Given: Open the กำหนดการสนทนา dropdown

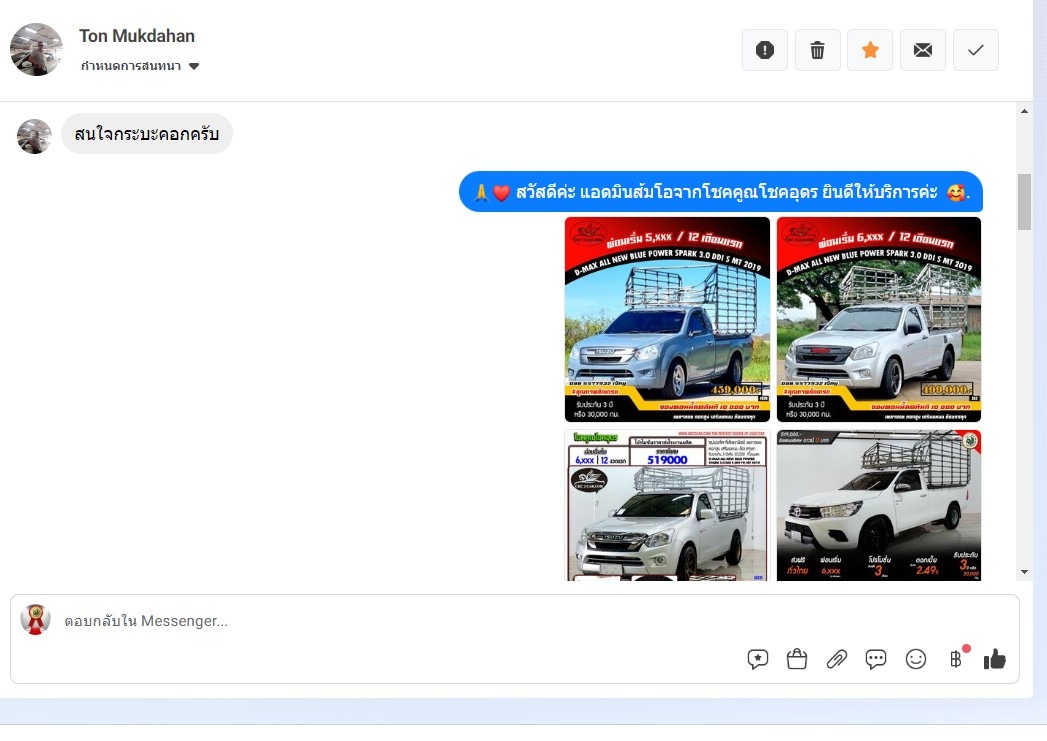Looking at the screenshot, I should coord(140,66).
